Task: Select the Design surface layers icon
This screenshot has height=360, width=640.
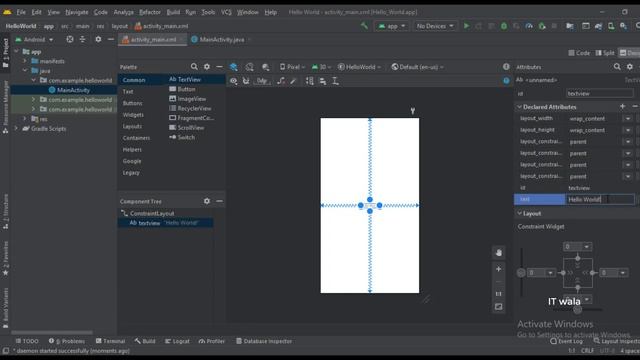Action: coord(233,67)
